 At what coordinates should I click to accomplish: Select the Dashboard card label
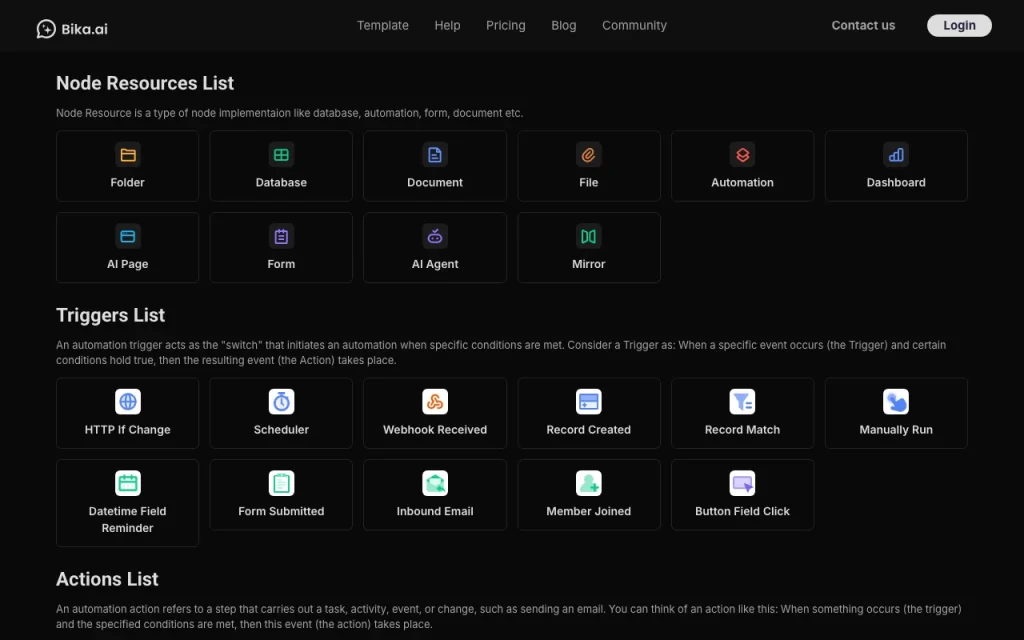pyautogui.click(x=896, y=182)
